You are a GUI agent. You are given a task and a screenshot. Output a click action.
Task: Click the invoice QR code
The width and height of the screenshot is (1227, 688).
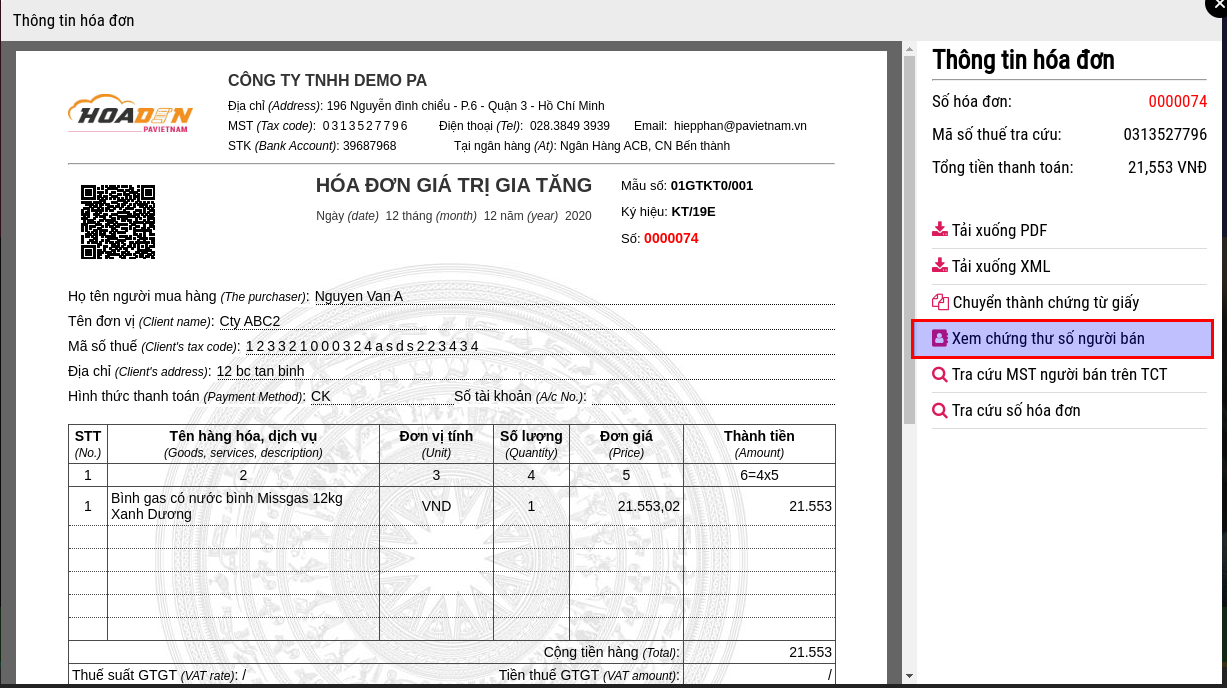[x=118, y=222]
